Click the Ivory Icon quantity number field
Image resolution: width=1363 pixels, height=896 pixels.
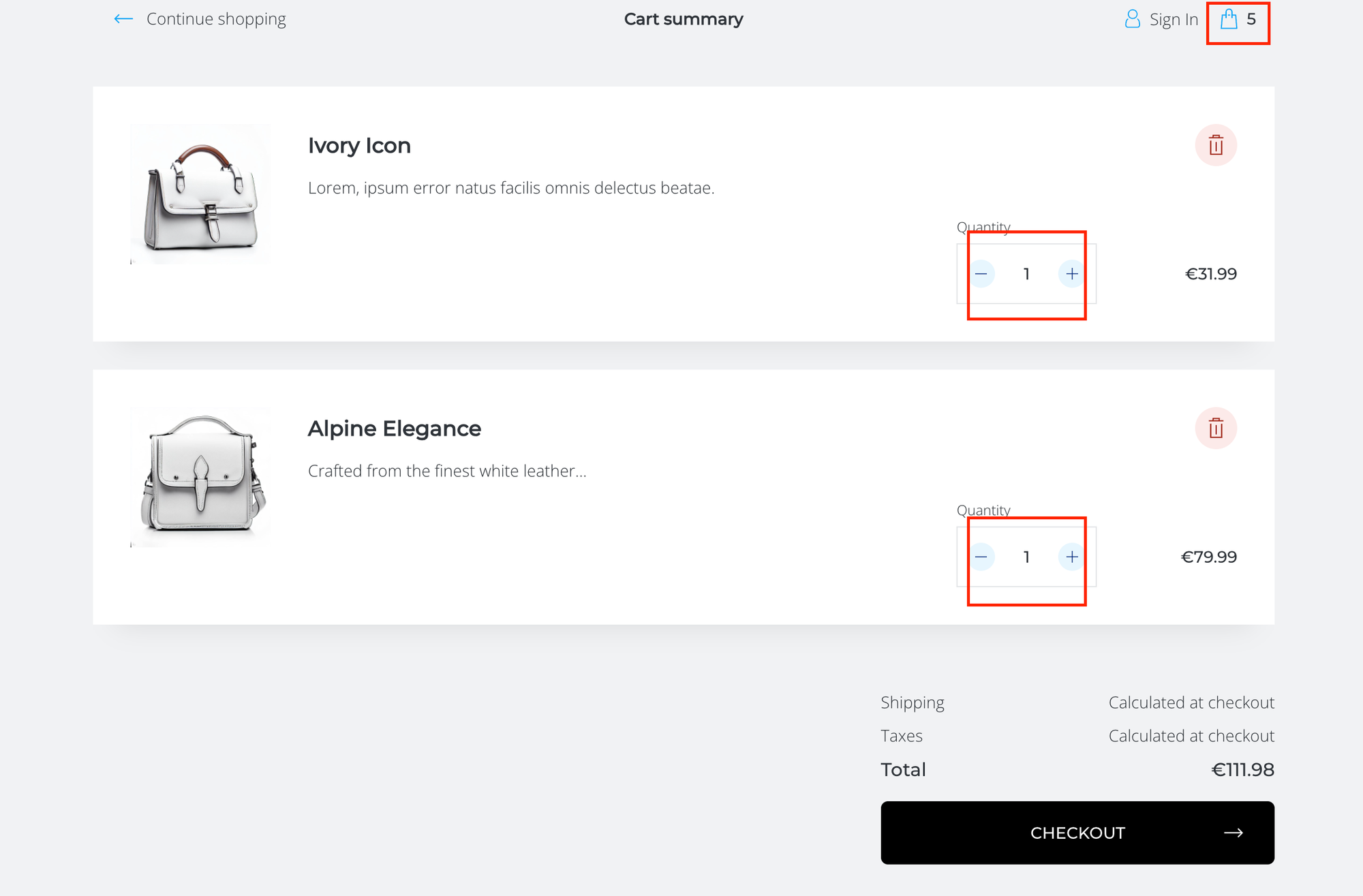[1026, 274]
